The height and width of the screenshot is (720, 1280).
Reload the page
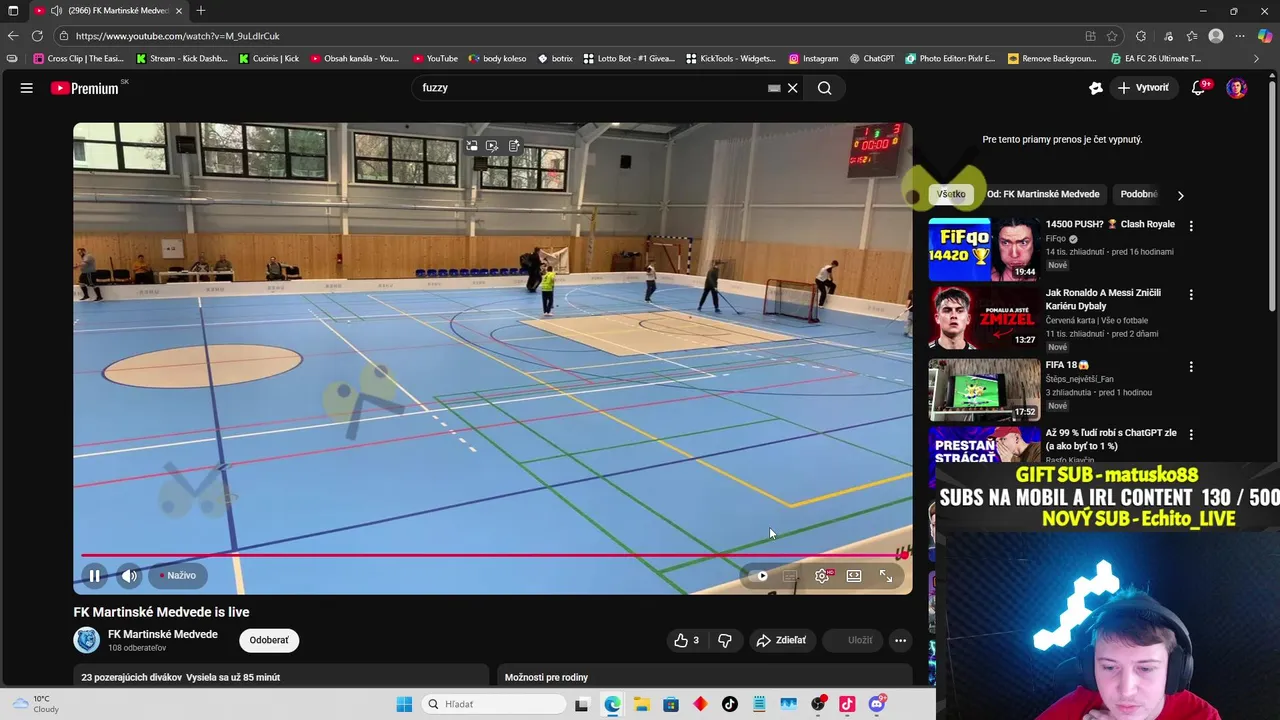pos(37,36)
